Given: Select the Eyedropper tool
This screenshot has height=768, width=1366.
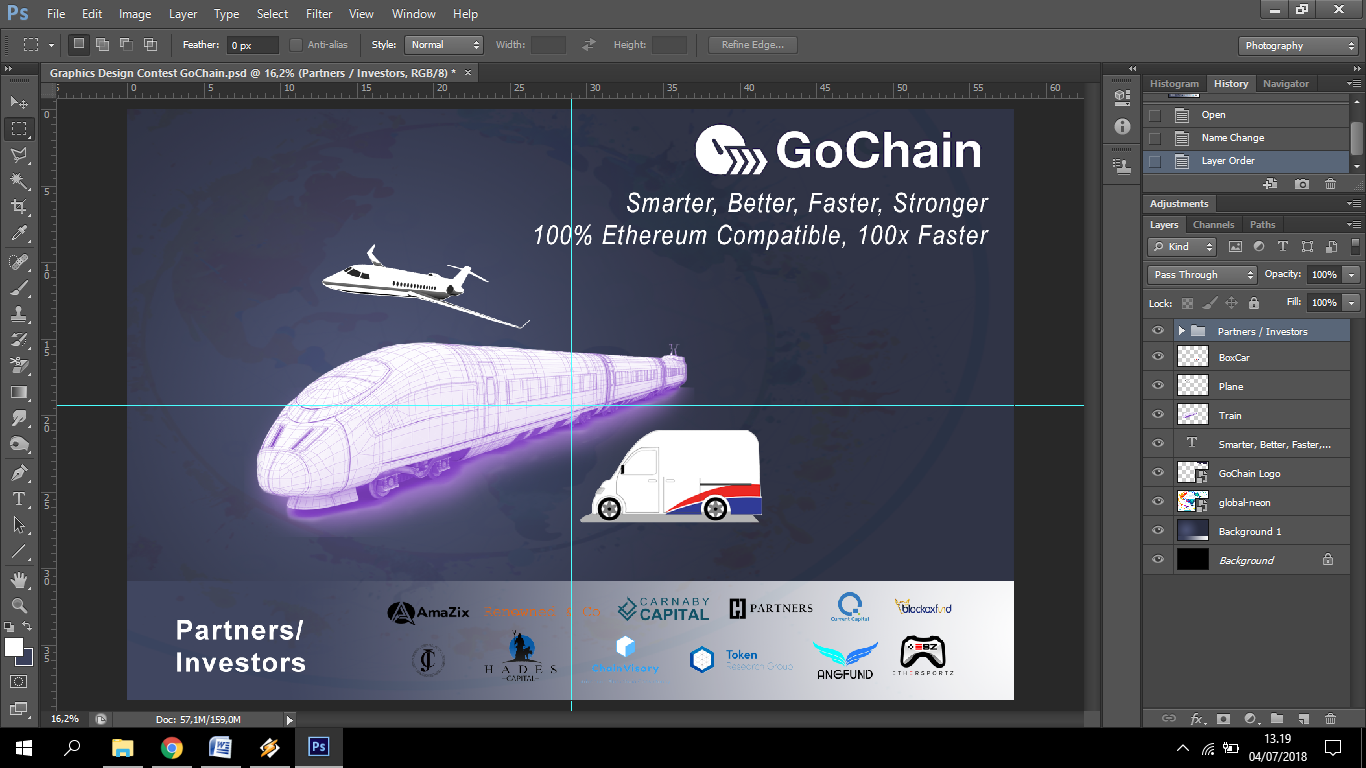Looking at the screenshot, I should point(19,233).
